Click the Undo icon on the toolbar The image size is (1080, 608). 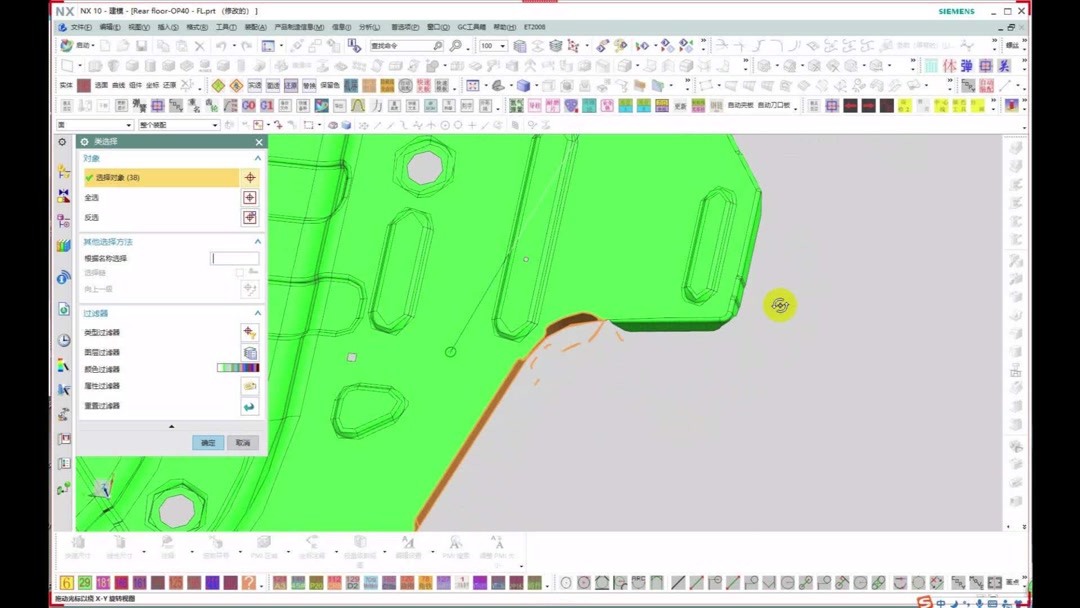point(221,44)
